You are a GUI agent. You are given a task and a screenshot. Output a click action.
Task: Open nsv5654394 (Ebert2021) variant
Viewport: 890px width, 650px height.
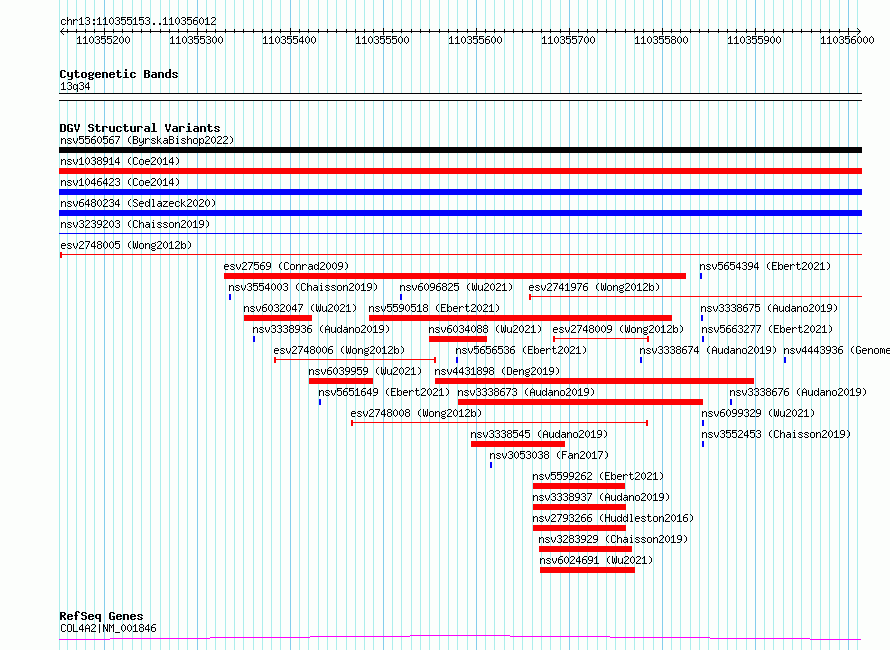pyautogui.click(x=765, y=266)
